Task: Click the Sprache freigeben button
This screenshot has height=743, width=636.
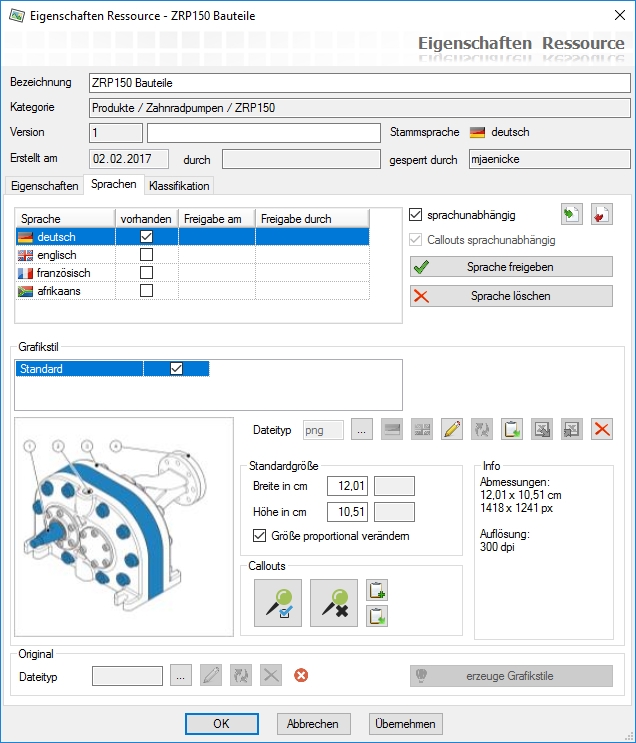Action: (x=511, y=267)
